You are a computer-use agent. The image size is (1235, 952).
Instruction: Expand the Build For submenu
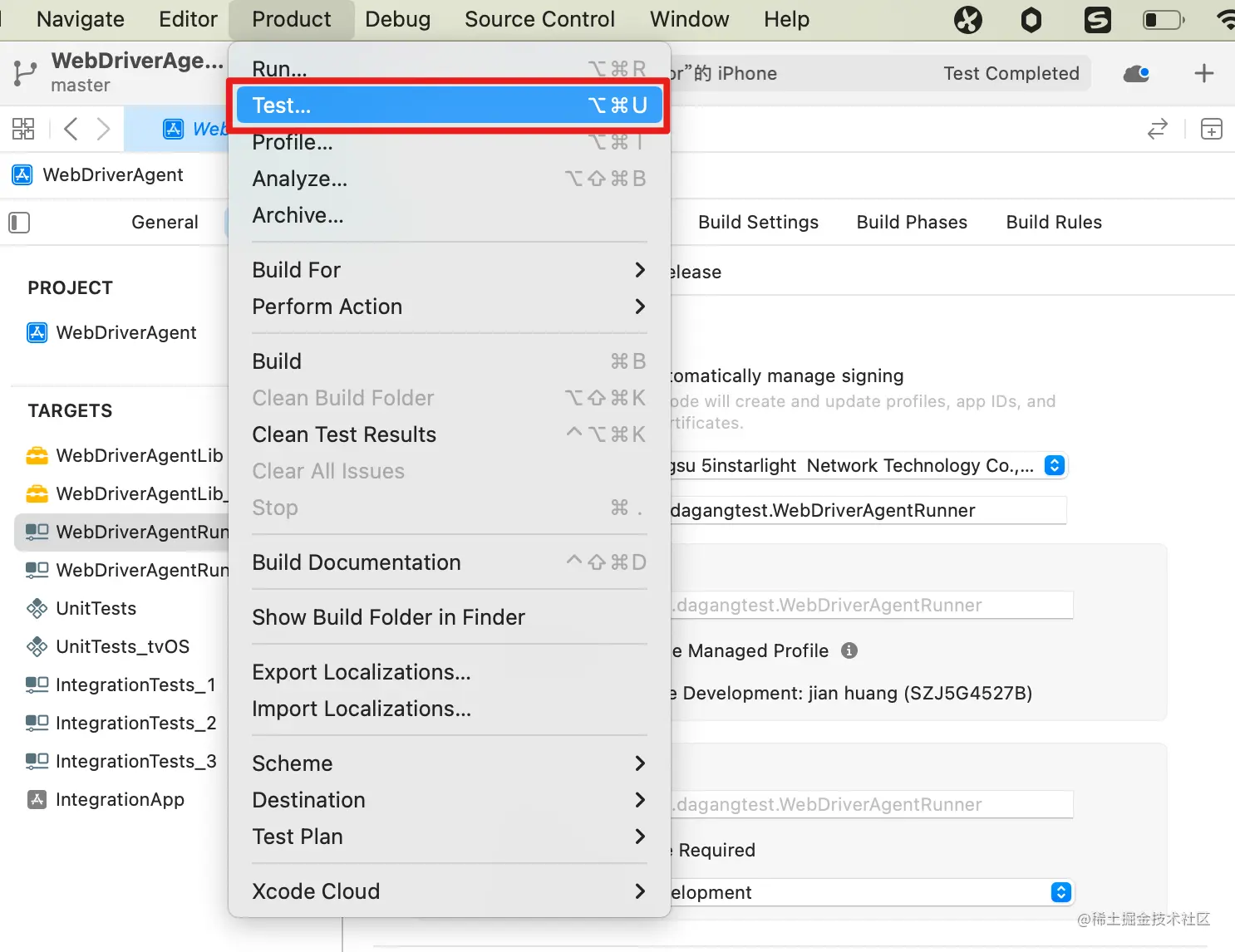449,270
